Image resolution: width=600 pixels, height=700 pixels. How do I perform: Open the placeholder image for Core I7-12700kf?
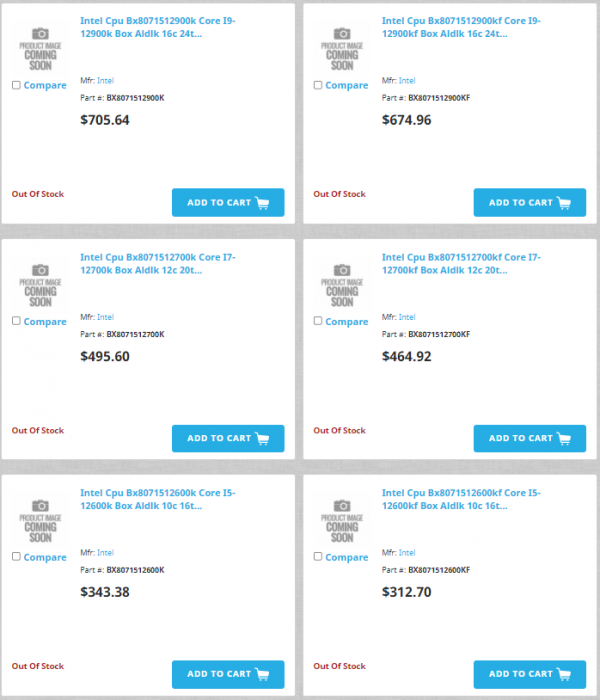click(342, 283)
